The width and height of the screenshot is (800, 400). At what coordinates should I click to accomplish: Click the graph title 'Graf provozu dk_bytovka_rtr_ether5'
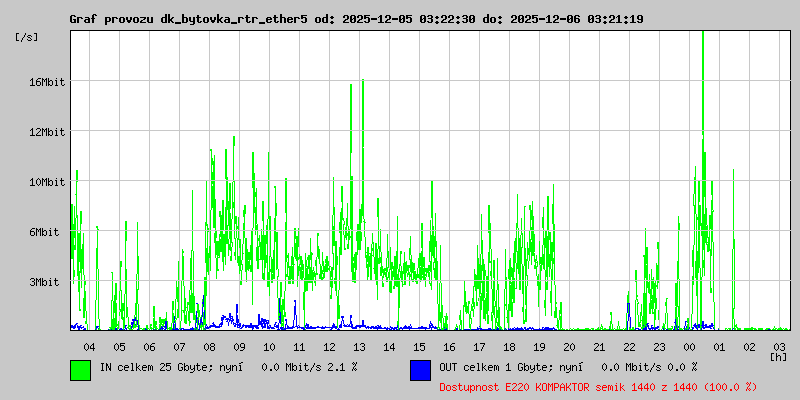point(188,19)
